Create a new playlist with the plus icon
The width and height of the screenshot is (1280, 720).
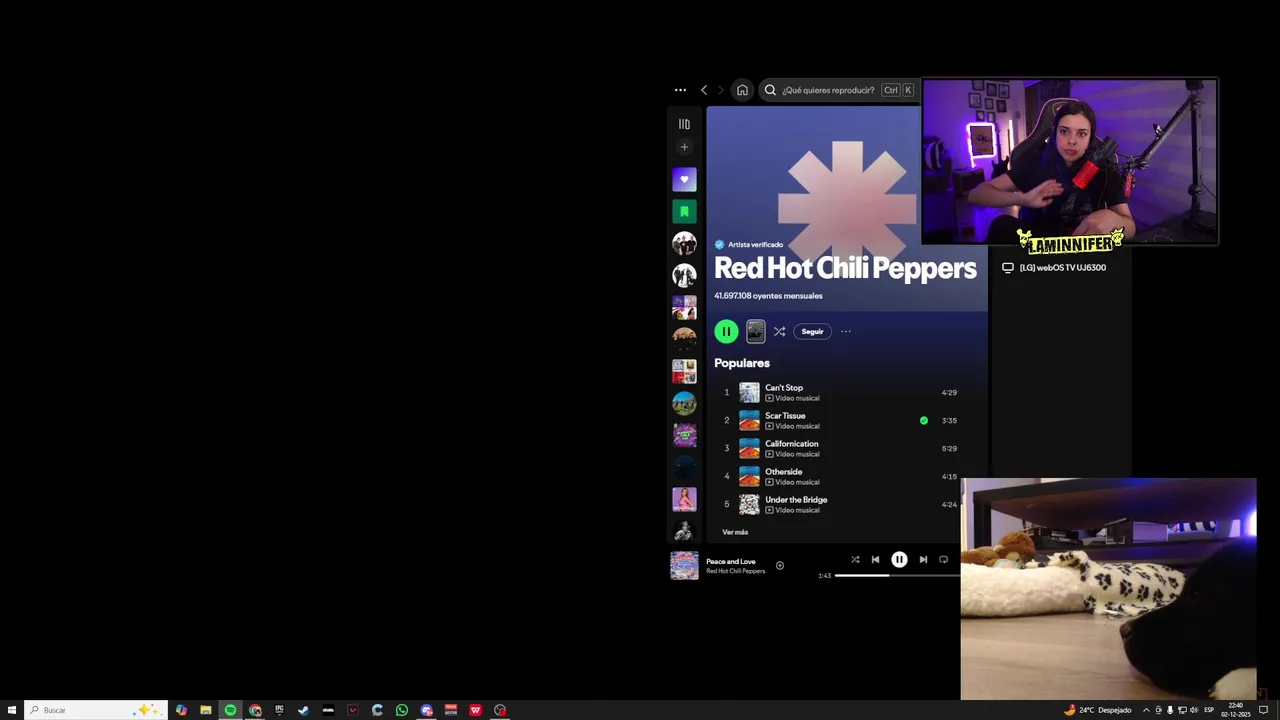(684, 147)
